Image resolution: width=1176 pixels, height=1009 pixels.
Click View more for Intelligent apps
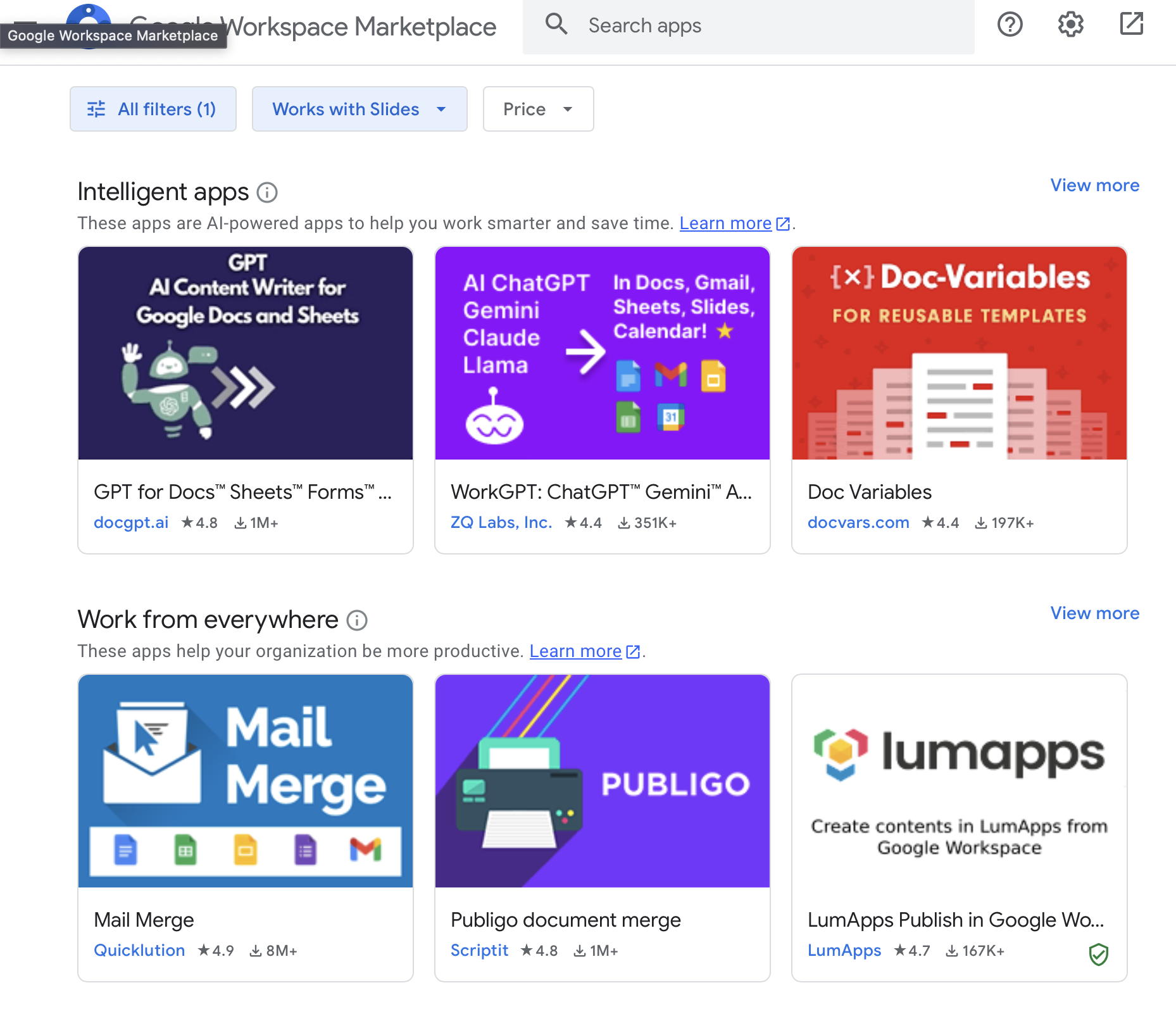pos(1094,185)
